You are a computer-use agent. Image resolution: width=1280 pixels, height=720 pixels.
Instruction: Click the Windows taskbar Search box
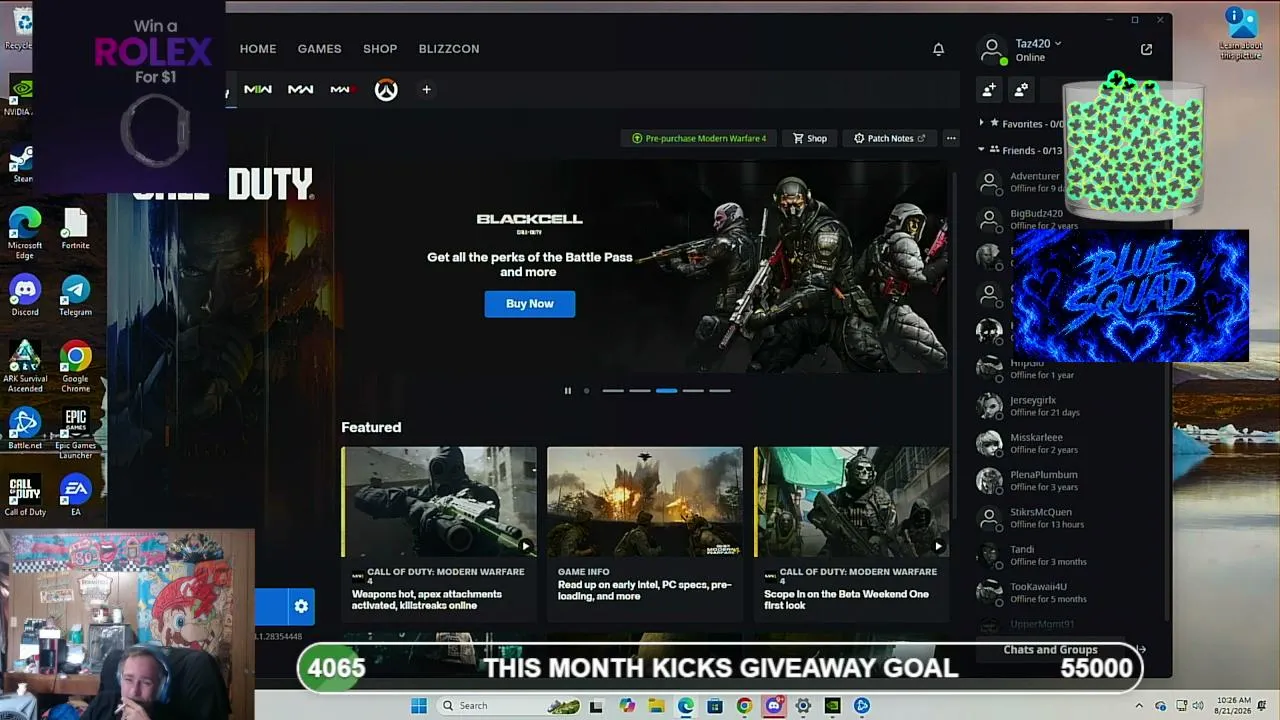coord(510,706)
